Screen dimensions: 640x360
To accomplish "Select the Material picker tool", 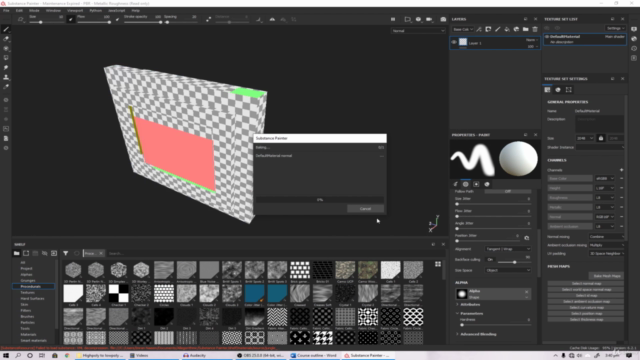I will click(x=6, y=87).
